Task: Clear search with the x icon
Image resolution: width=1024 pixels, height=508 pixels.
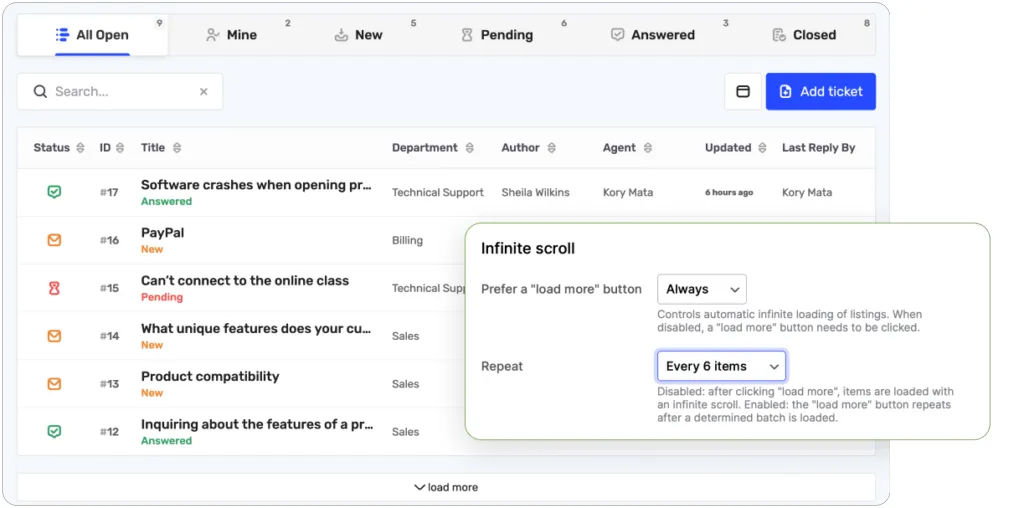Action: pyautogui.click(x=204, y=91)
